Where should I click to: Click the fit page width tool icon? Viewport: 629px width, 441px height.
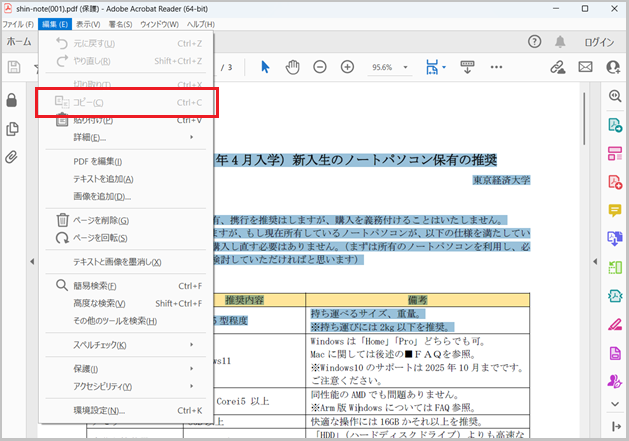432,67
